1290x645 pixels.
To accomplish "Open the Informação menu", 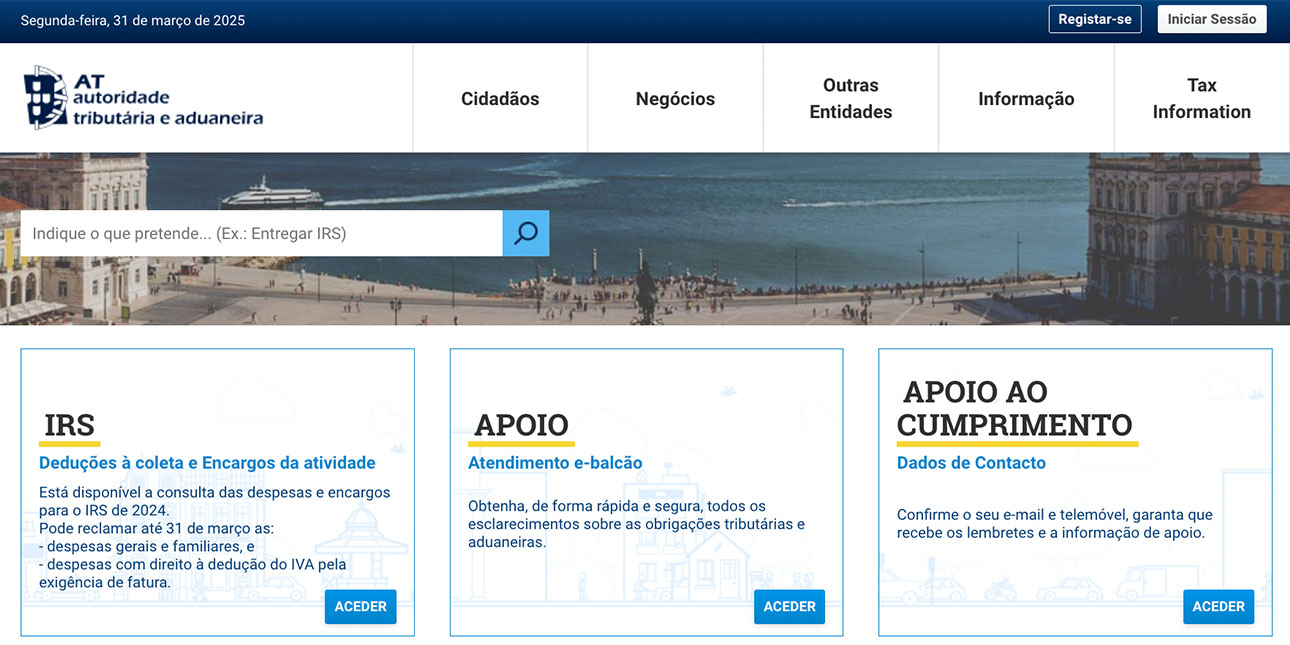I will point(1026,98).
